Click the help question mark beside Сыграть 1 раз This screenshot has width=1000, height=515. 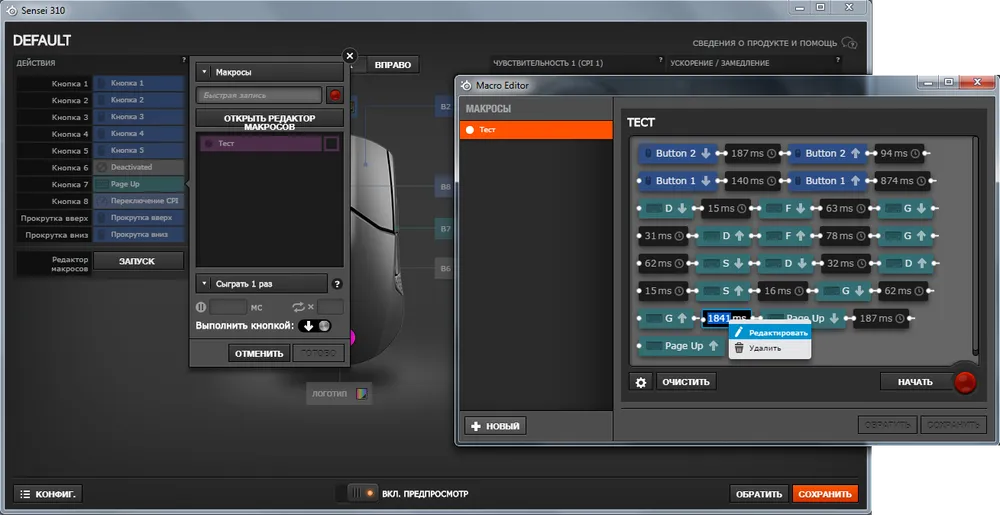tap(337, 284)
